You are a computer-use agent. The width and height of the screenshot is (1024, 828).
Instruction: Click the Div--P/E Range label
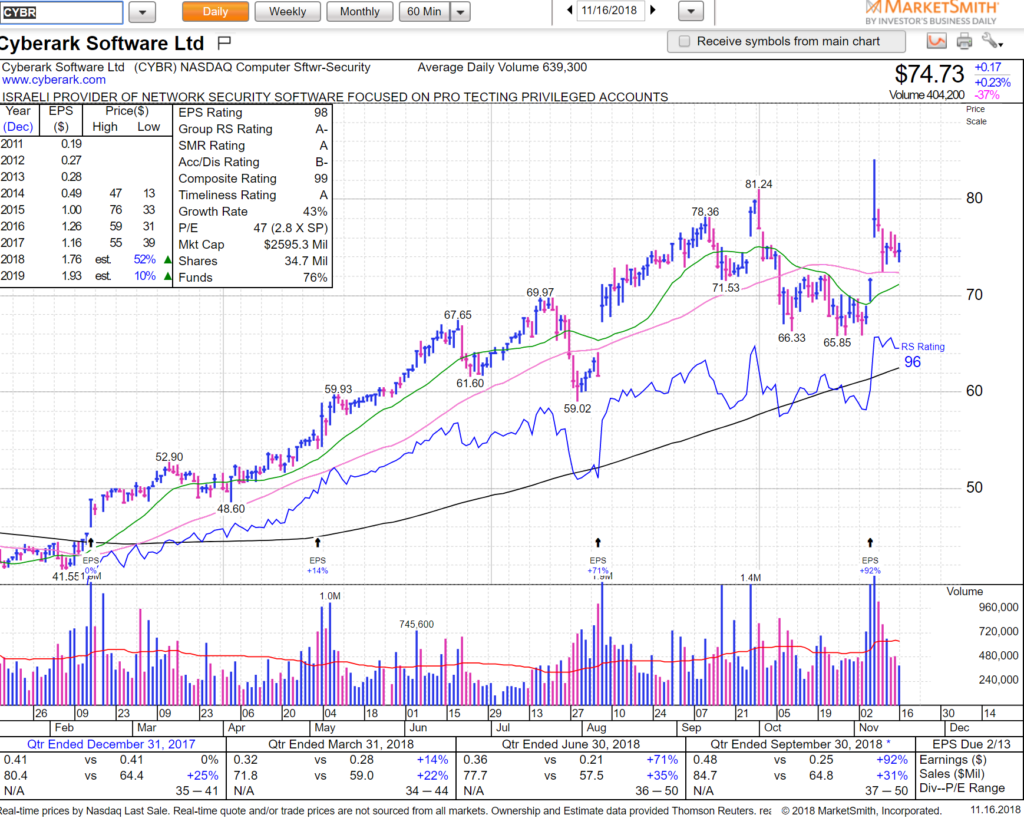(x=962, y=788)
